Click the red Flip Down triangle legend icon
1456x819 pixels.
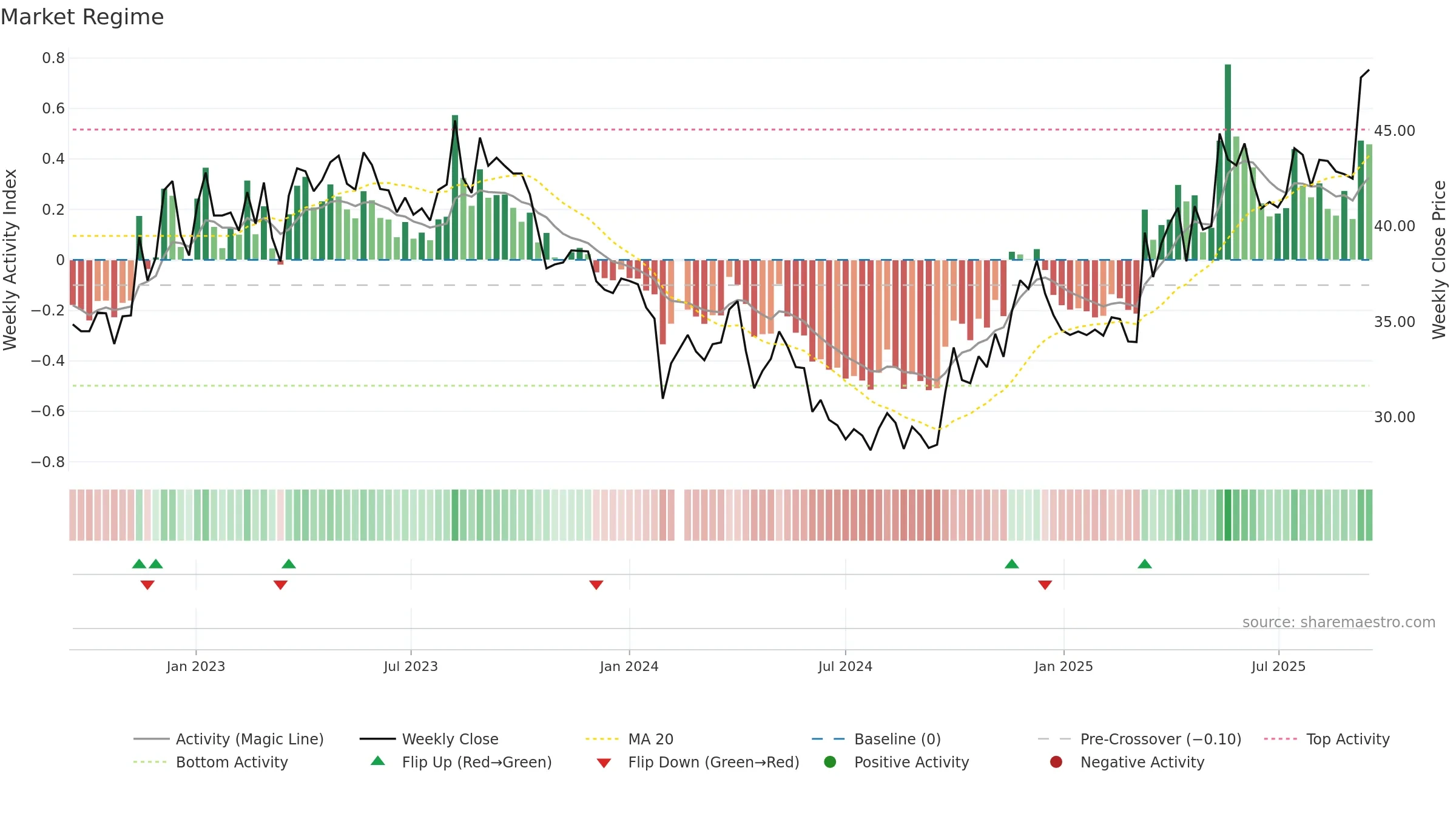point(604,763)
